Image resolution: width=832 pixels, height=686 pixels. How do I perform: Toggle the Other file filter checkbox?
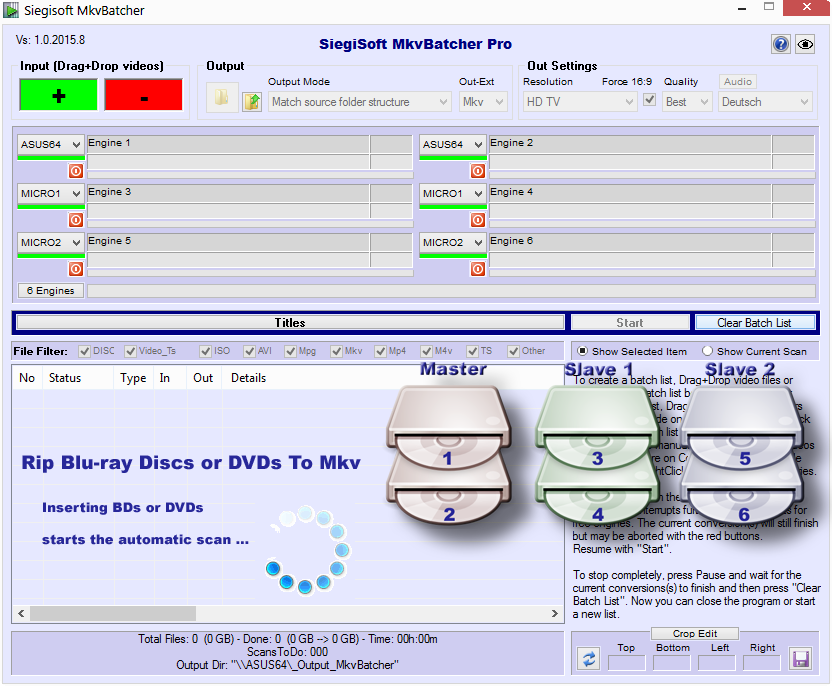[x=513, y=351]
